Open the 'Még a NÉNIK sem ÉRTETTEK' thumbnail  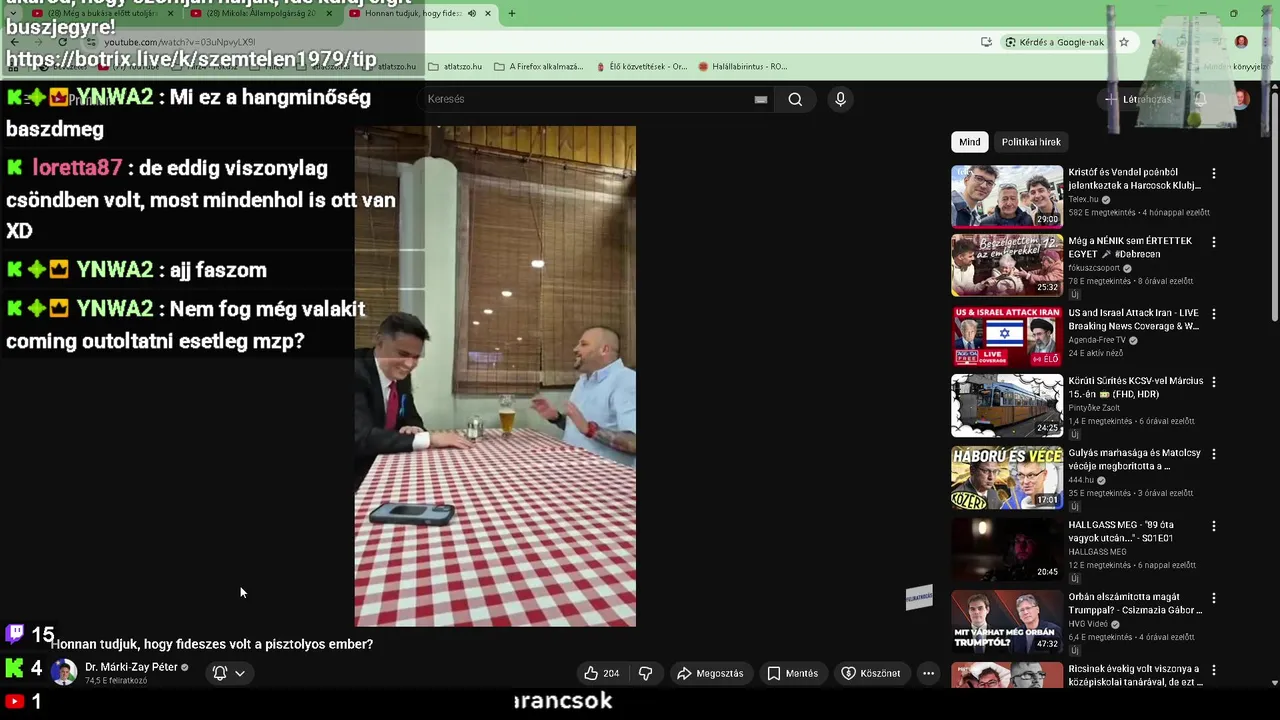pyautogui.click(x=1007, y=265)
